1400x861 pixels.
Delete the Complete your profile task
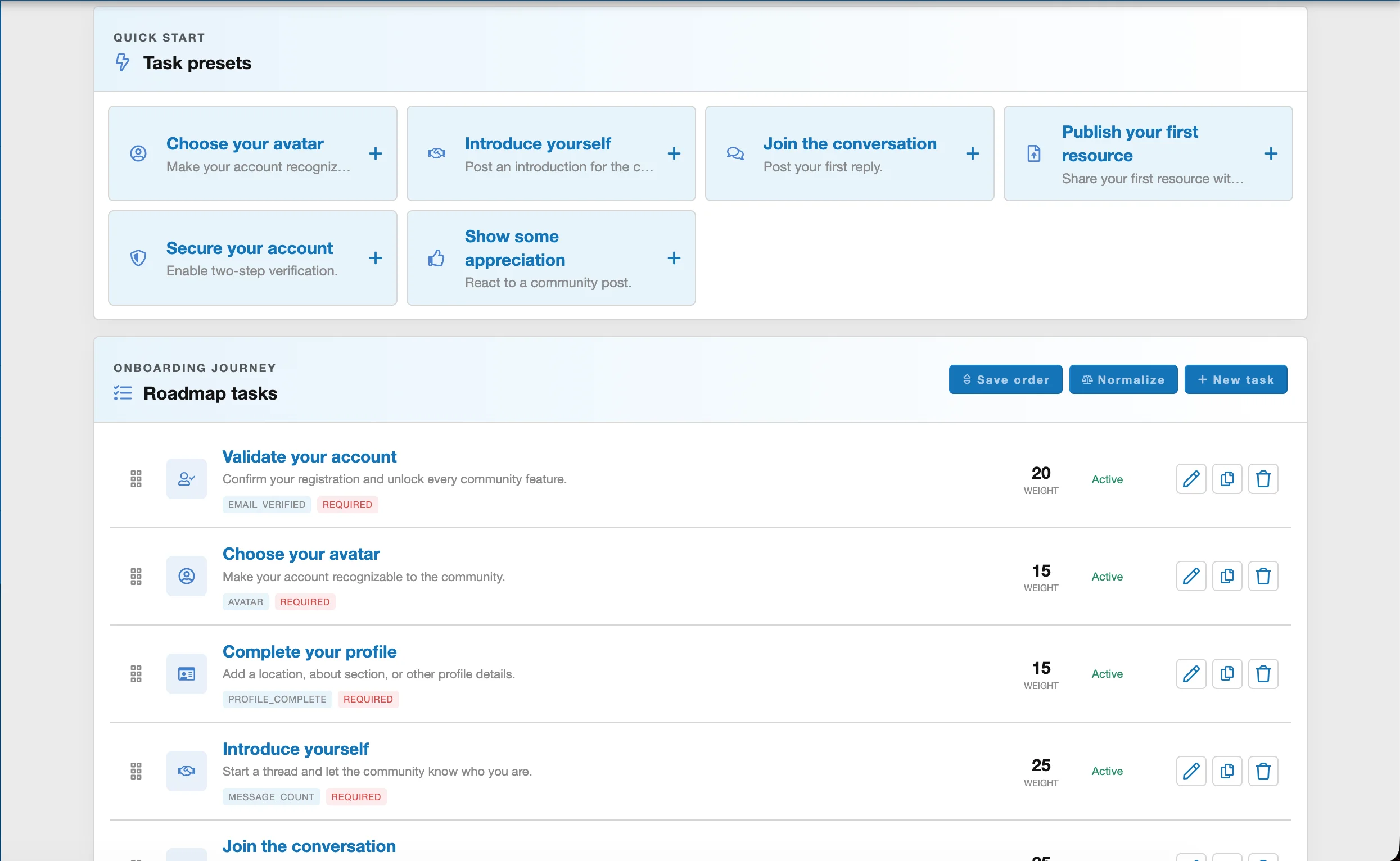pos(1263,674)
